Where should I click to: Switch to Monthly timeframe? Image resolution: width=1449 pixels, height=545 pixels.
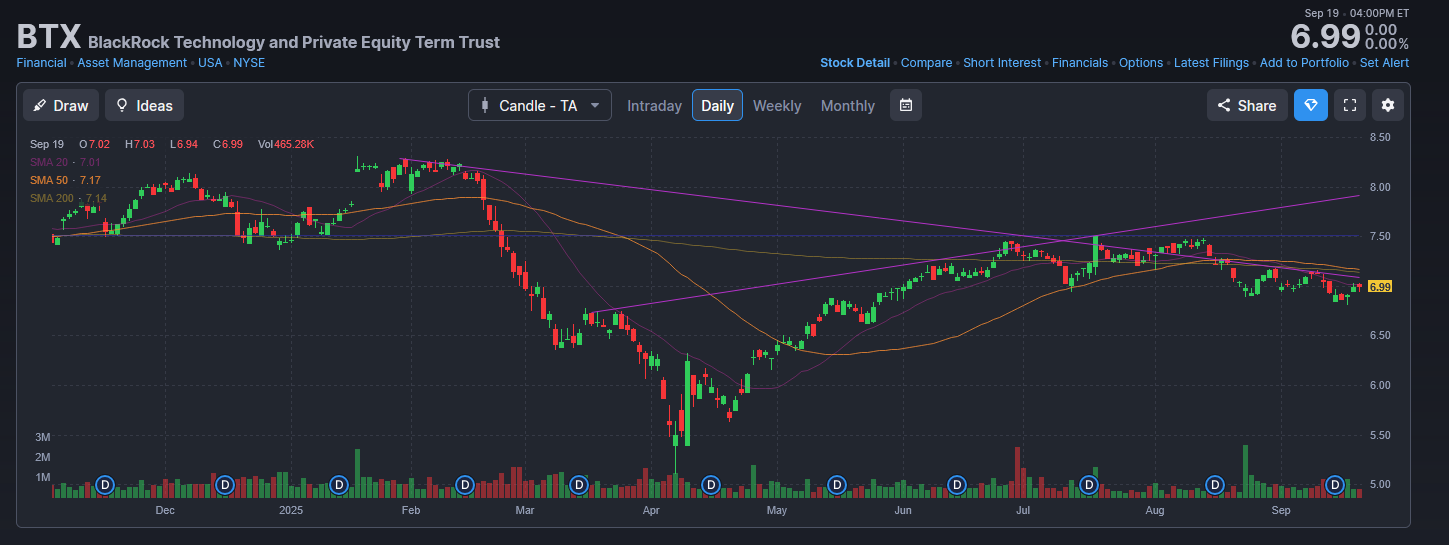847,105
